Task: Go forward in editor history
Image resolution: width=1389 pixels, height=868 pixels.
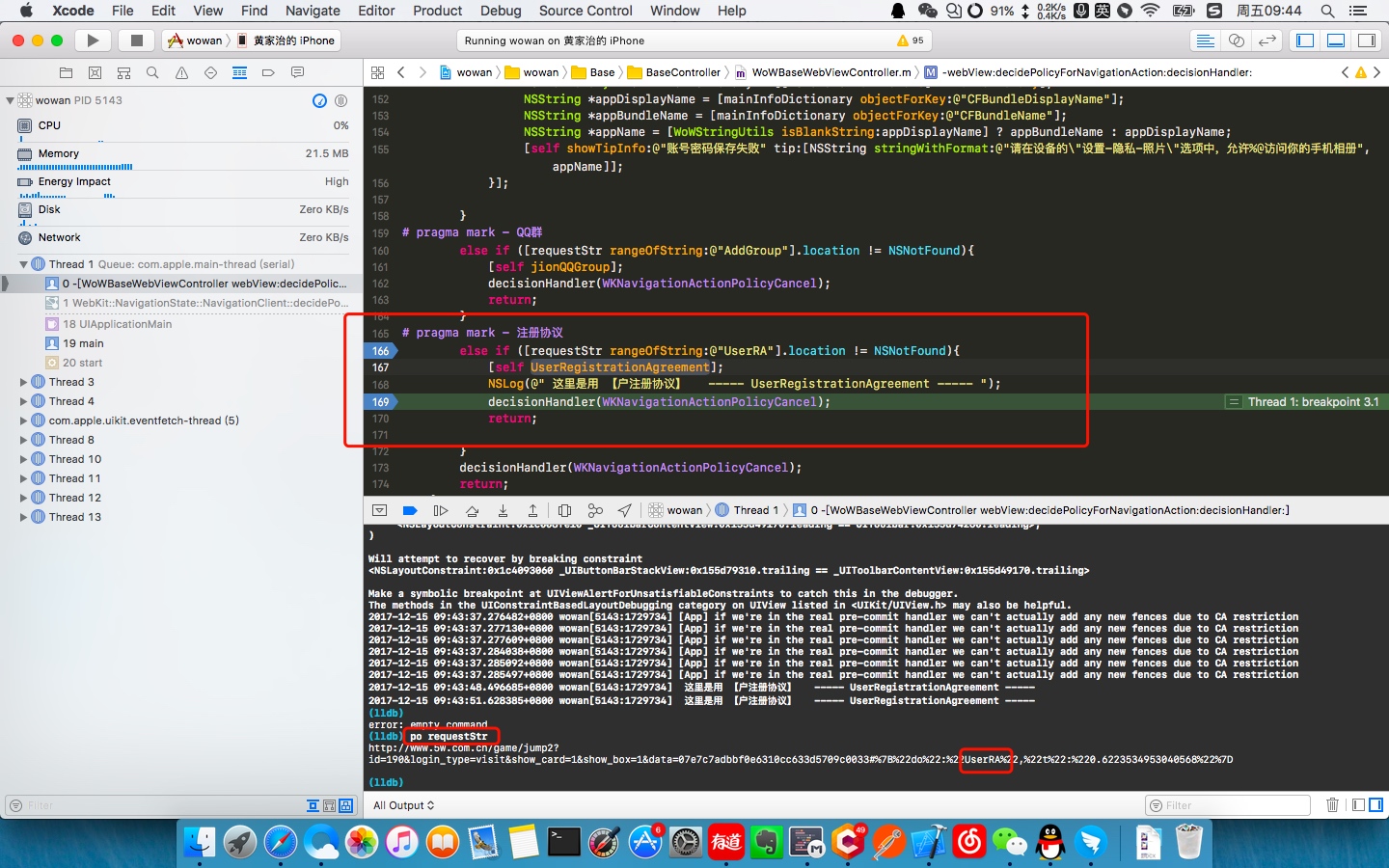Action: (x=422, y=72)
